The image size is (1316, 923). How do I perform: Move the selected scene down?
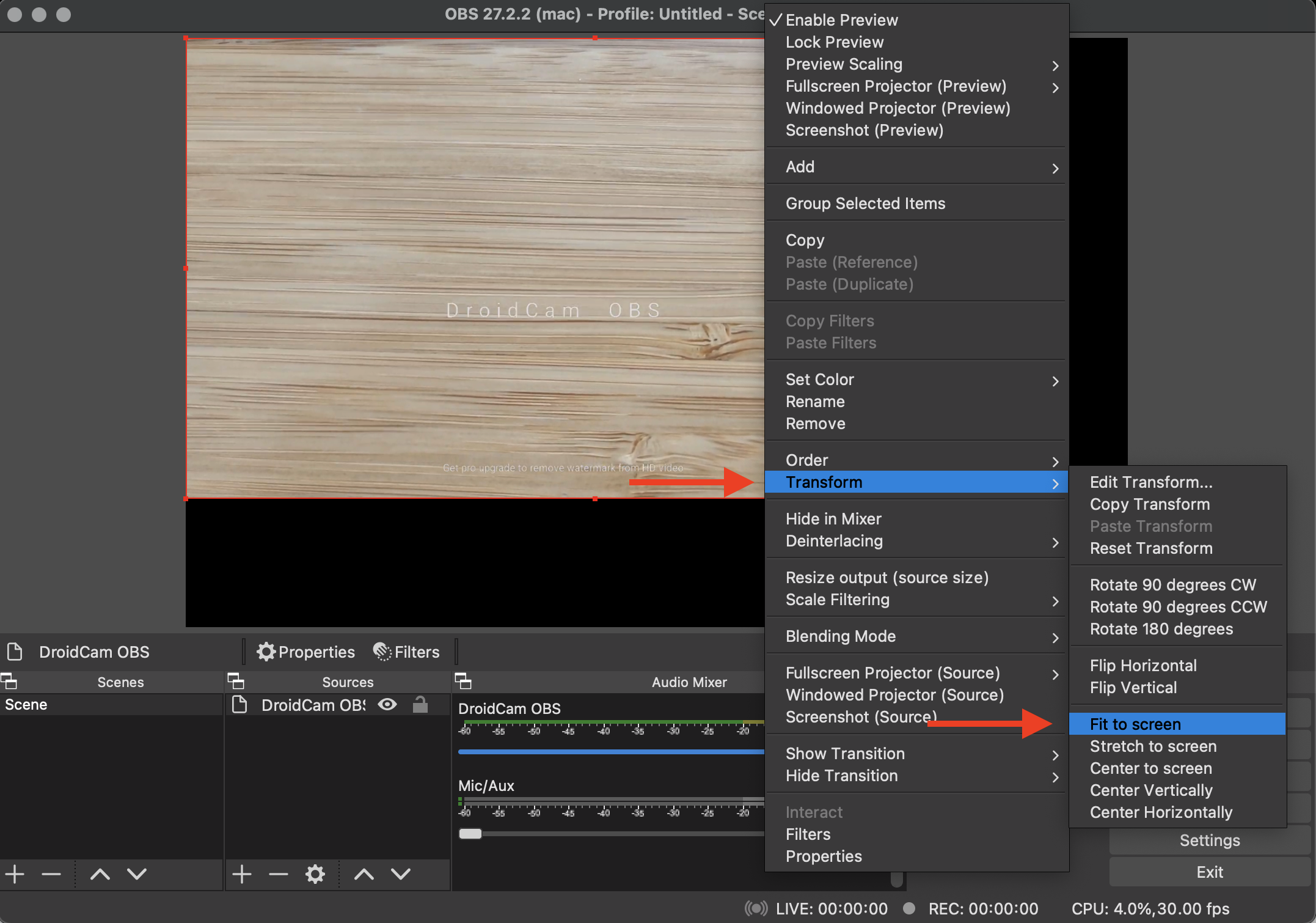137,873
